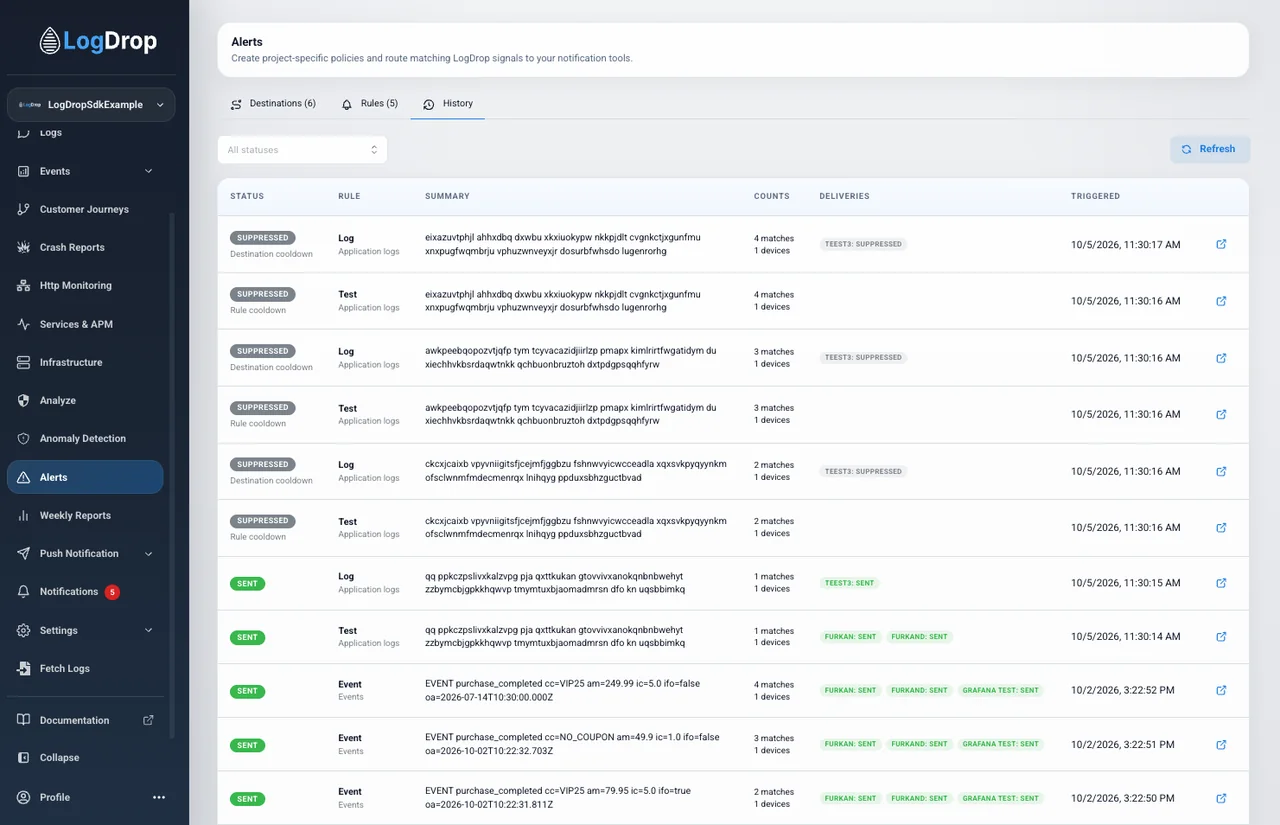Open the Fetch Logs icon

click(23, 668)
